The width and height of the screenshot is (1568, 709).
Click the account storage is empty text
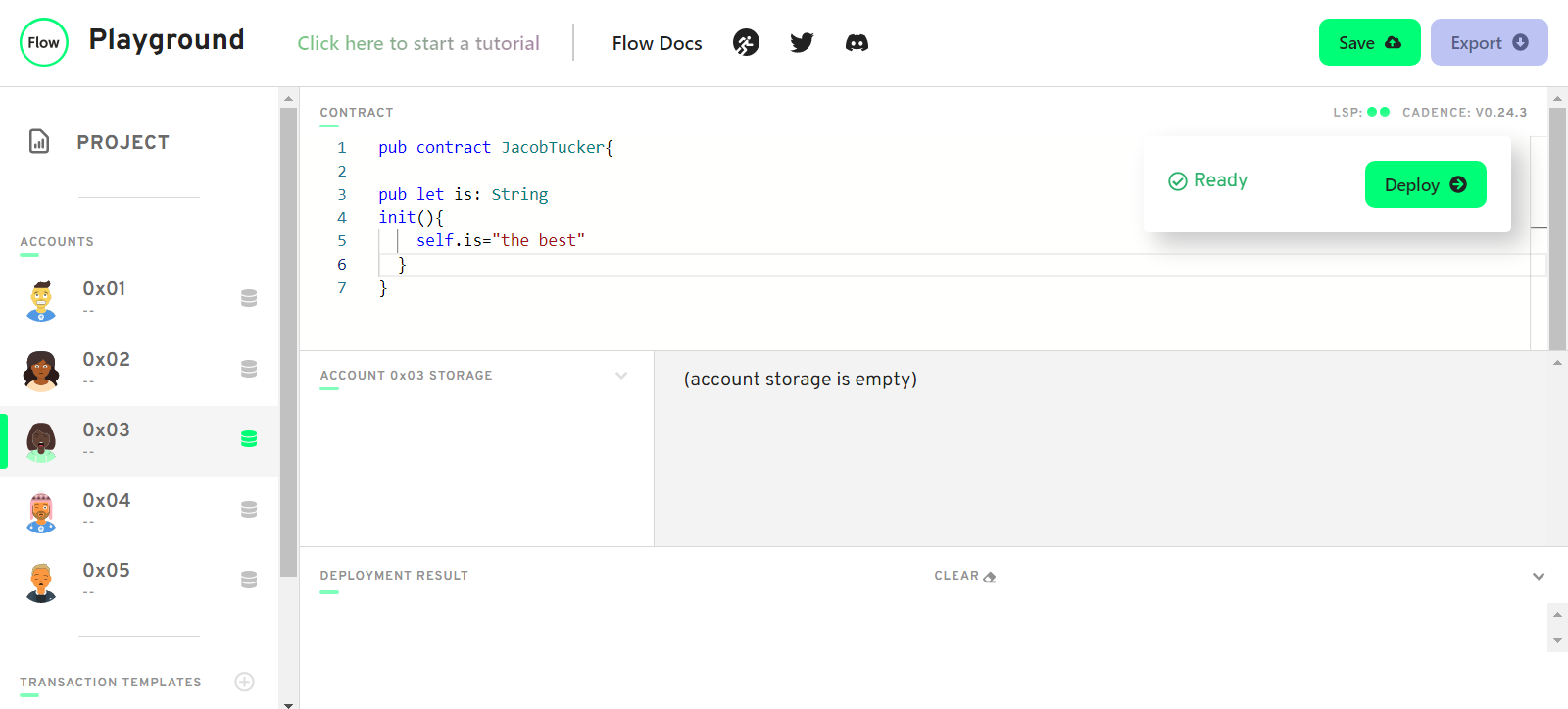pos(800,379)
